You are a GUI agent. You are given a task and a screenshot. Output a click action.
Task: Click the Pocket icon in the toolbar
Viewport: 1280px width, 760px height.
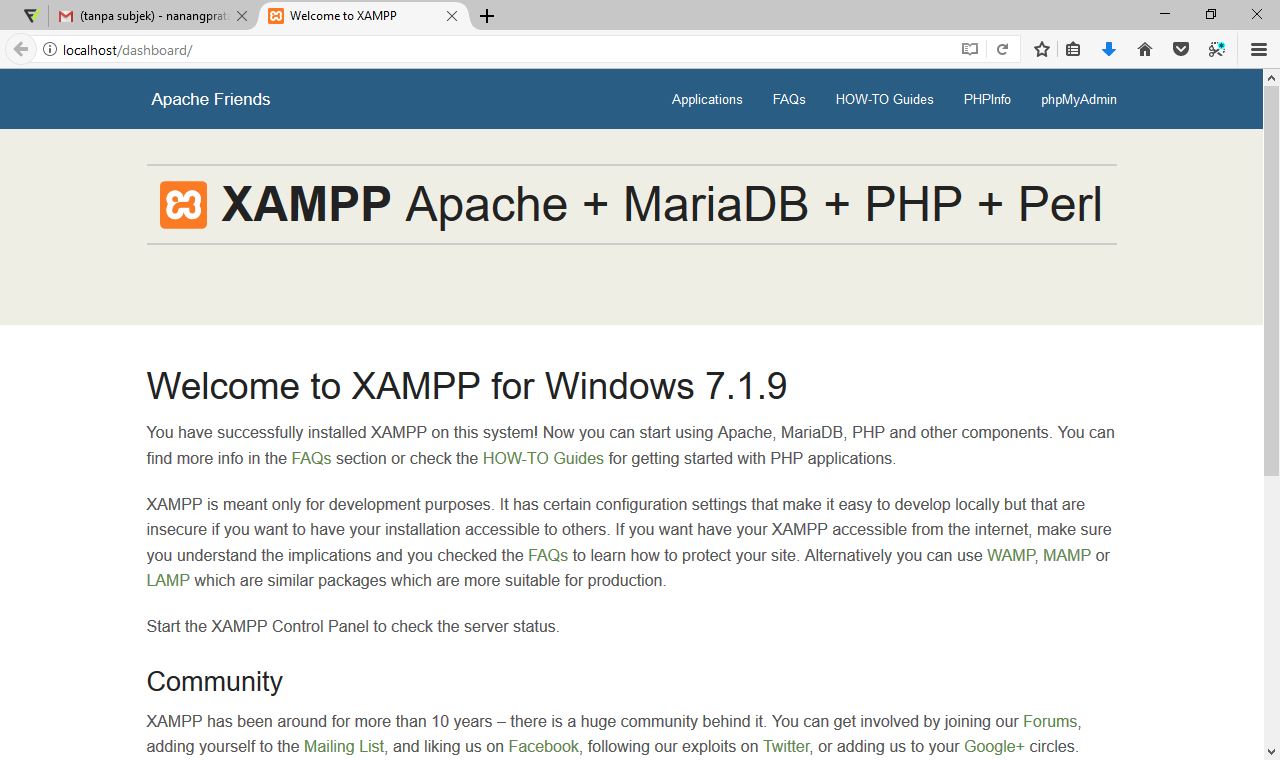pos(1181,48)
